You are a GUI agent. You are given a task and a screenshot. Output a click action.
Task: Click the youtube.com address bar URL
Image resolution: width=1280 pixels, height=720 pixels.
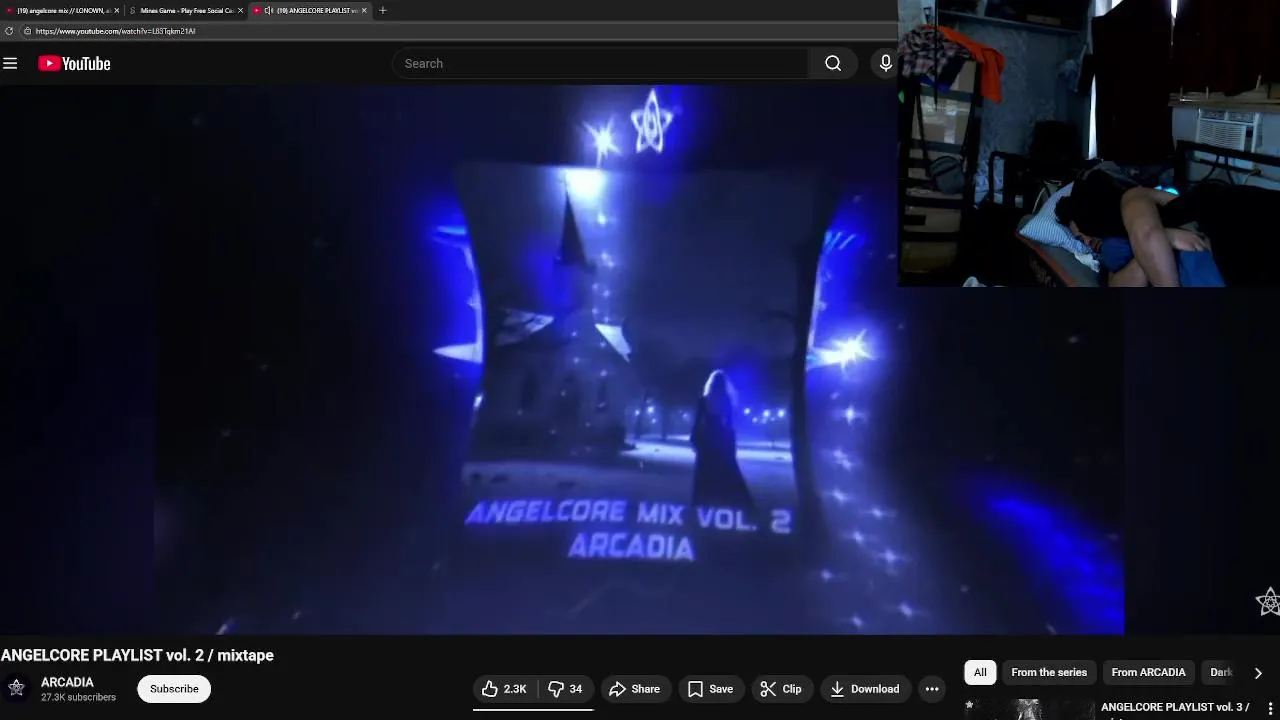115,31
